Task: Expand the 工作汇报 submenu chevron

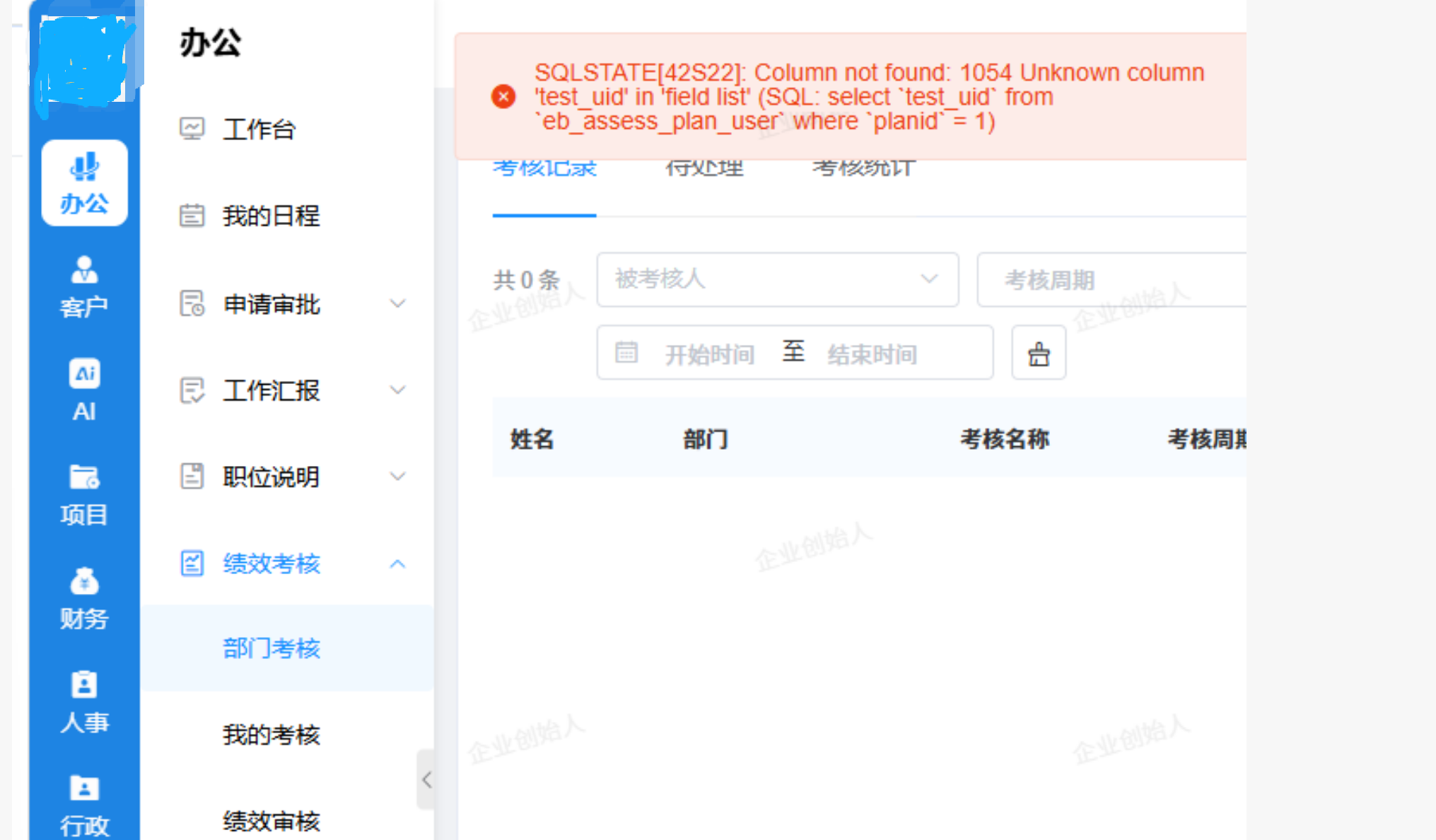Action: [x=398, y=390]
